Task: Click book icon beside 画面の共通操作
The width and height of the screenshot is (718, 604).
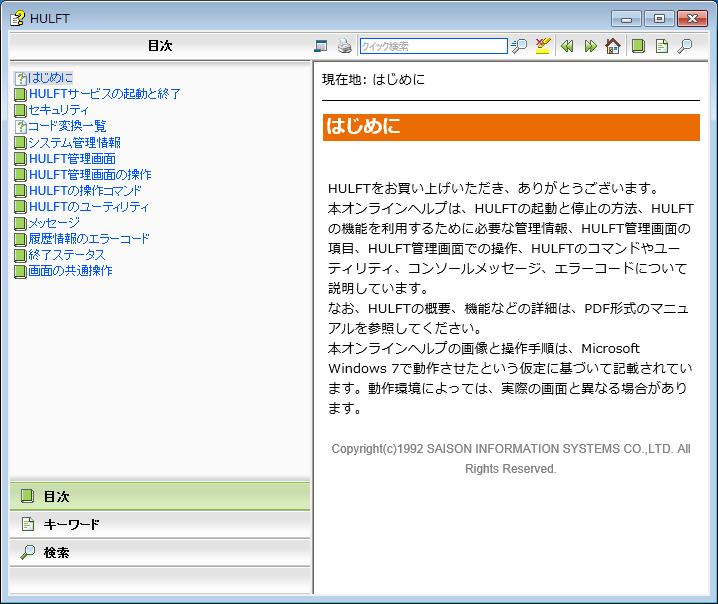Action: [20, 271]
